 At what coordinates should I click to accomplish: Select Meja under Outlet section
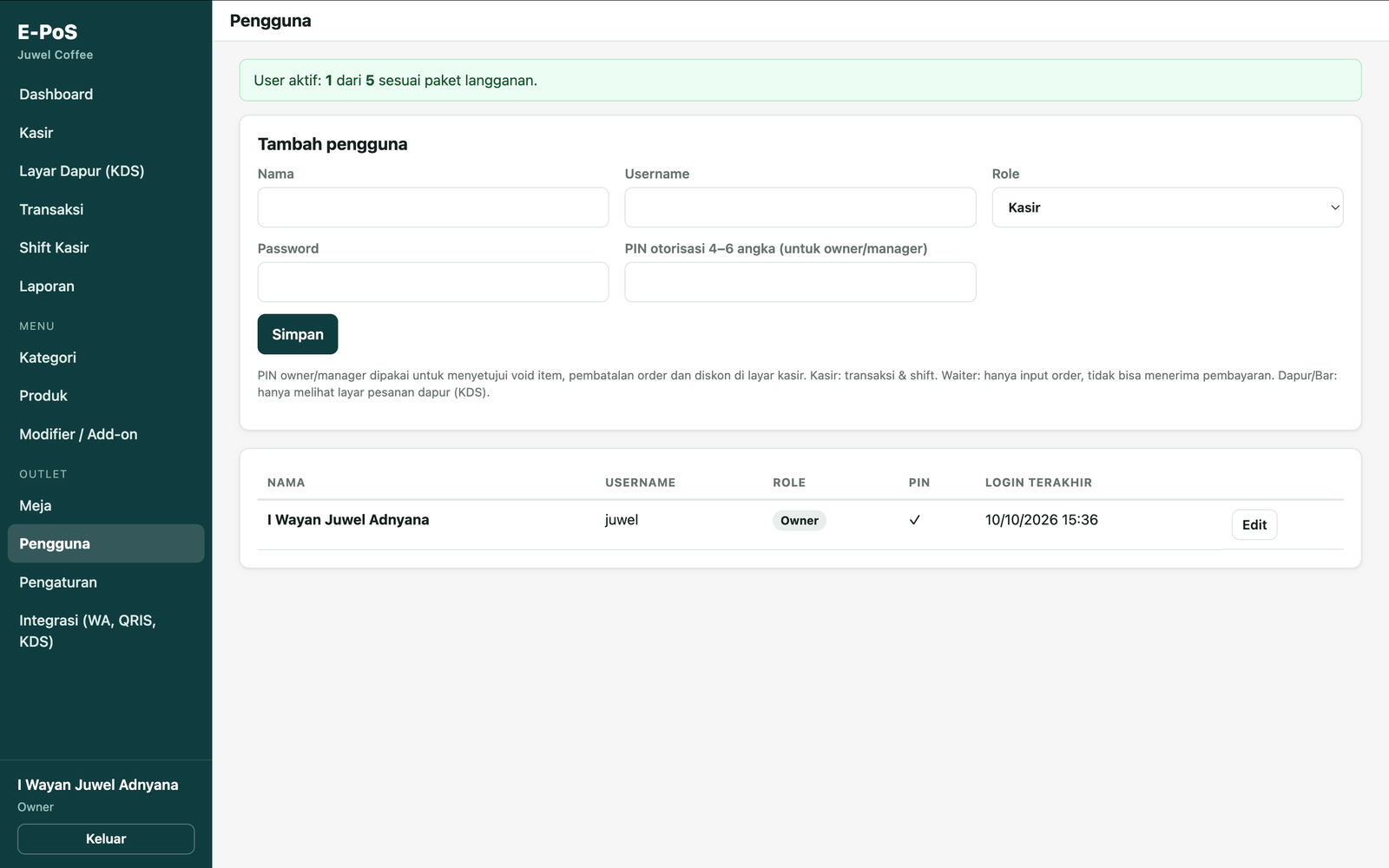pyautogui.click(x=106, y=505)
